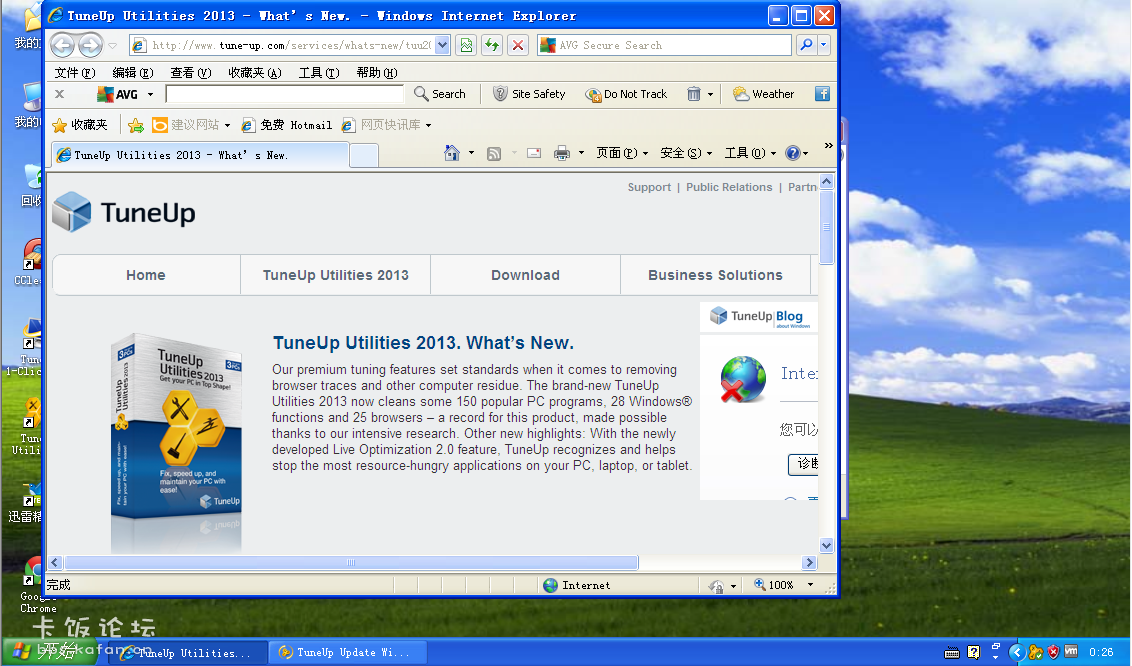Open the 查看(V) menu
The height and width of the screenshot is (666, 1132).
click(191, 73)
